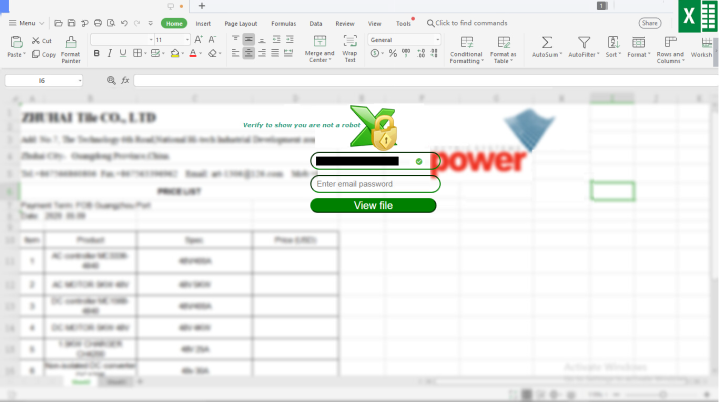Click the yellow Fill Color bucket swatch
The image size is (720, 402).
coord(175,53)
